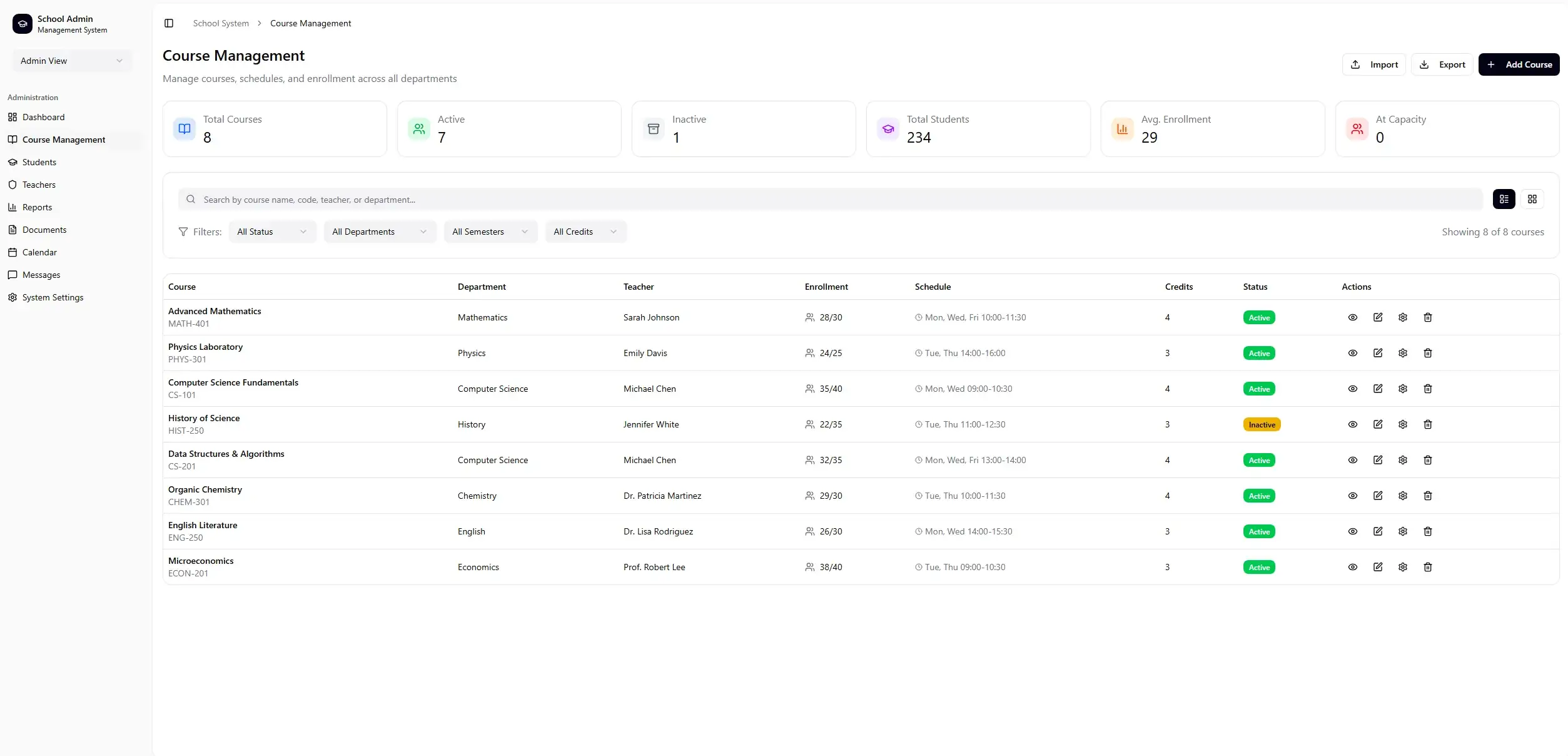Open list view layout toggle icon
Screen dimensions: 1568x756
(1504, 199)
